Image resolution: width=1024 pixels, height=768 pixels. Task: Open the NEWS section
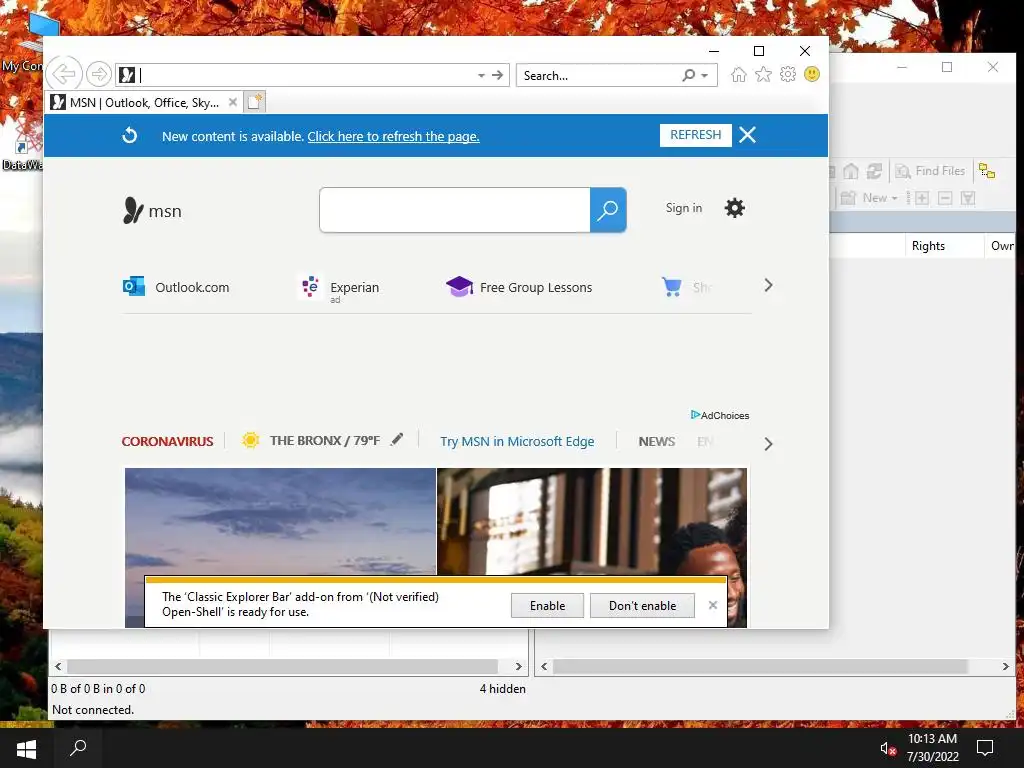click(656, 441)
